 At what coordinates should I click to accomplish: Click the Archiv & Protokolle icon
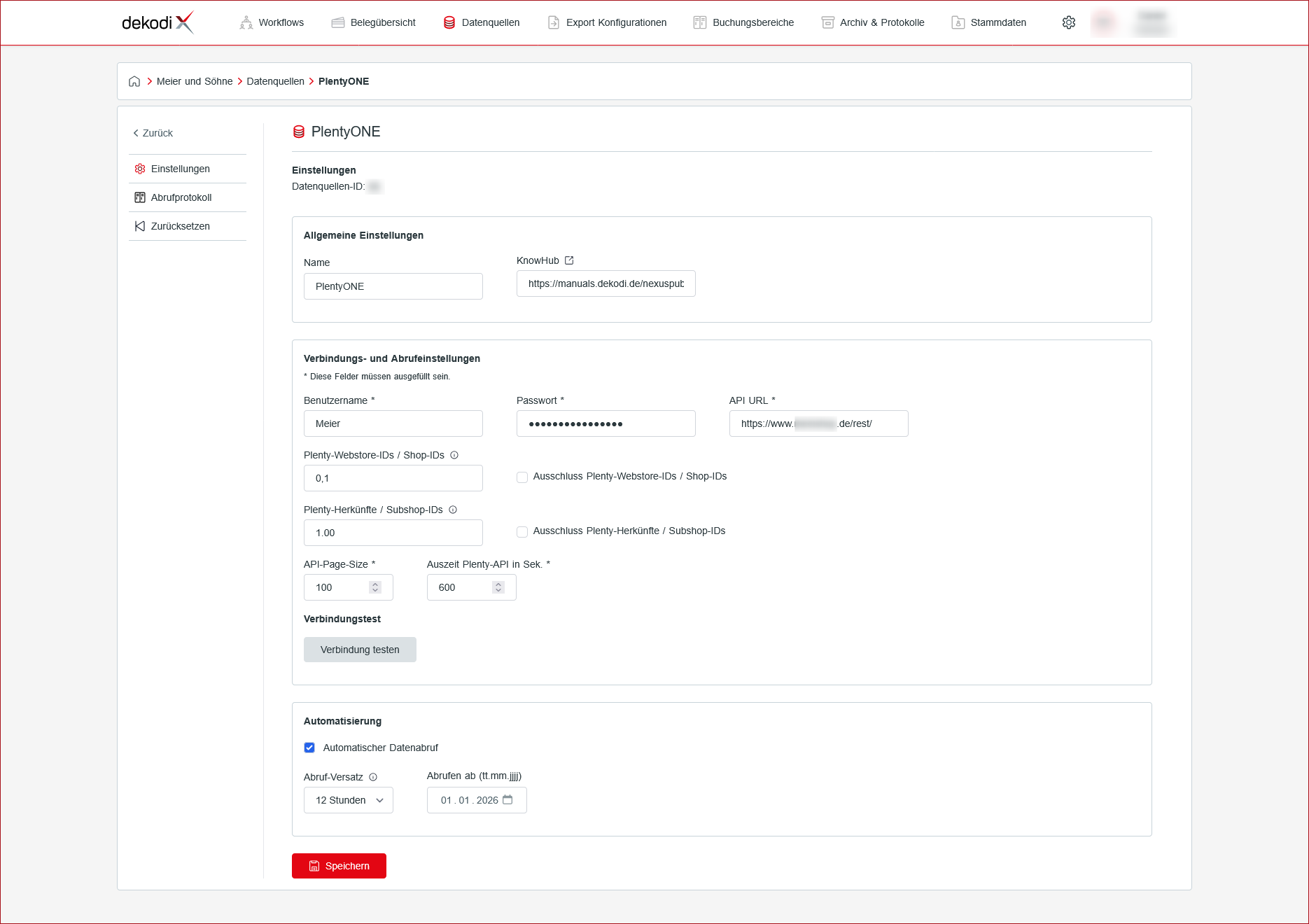coord(828,22)
